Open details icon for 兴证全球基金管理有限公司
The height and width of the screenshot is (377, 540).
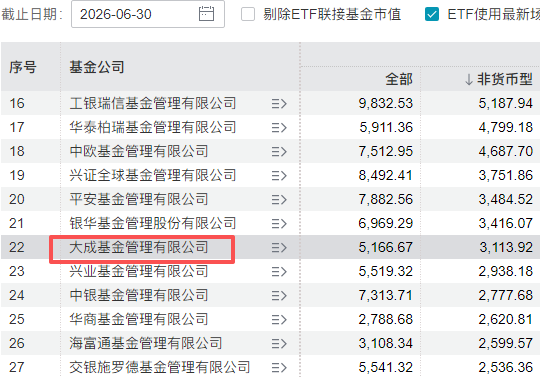pos(279,176)
